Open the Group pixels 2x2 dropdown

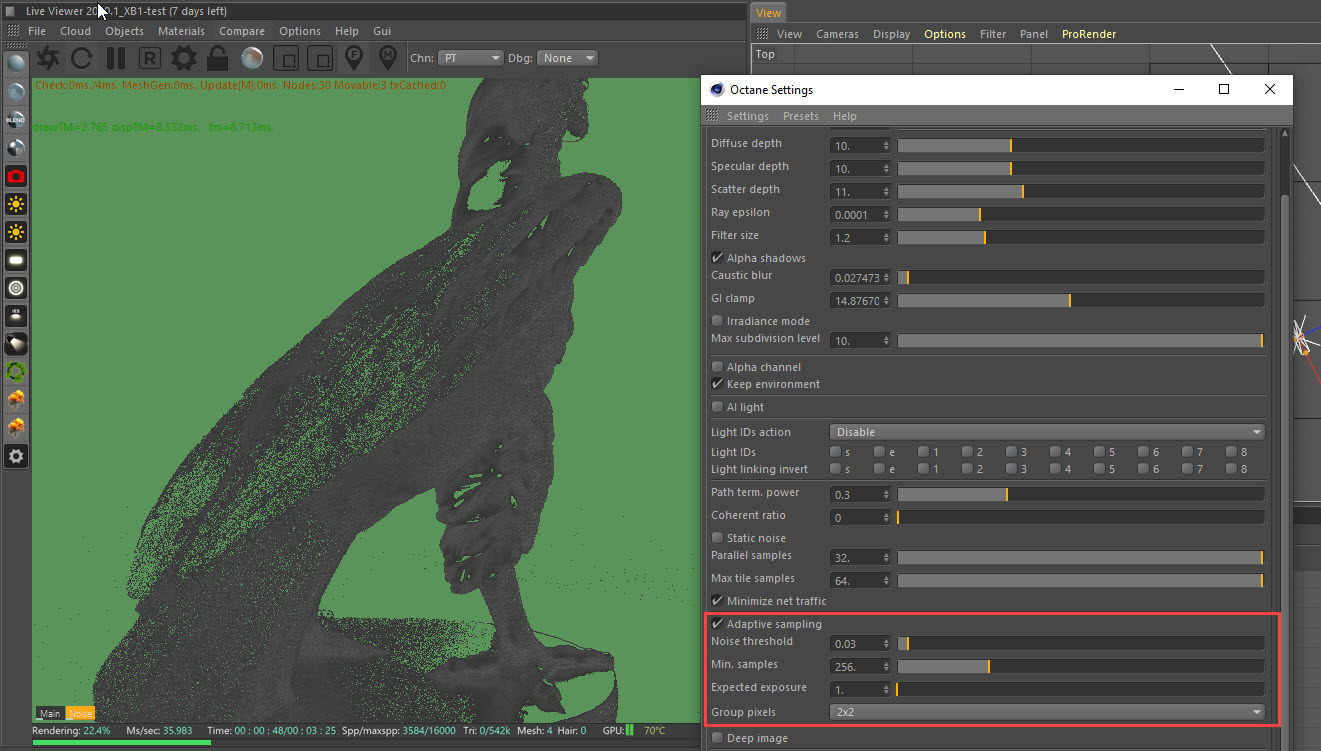(1046, 712)
